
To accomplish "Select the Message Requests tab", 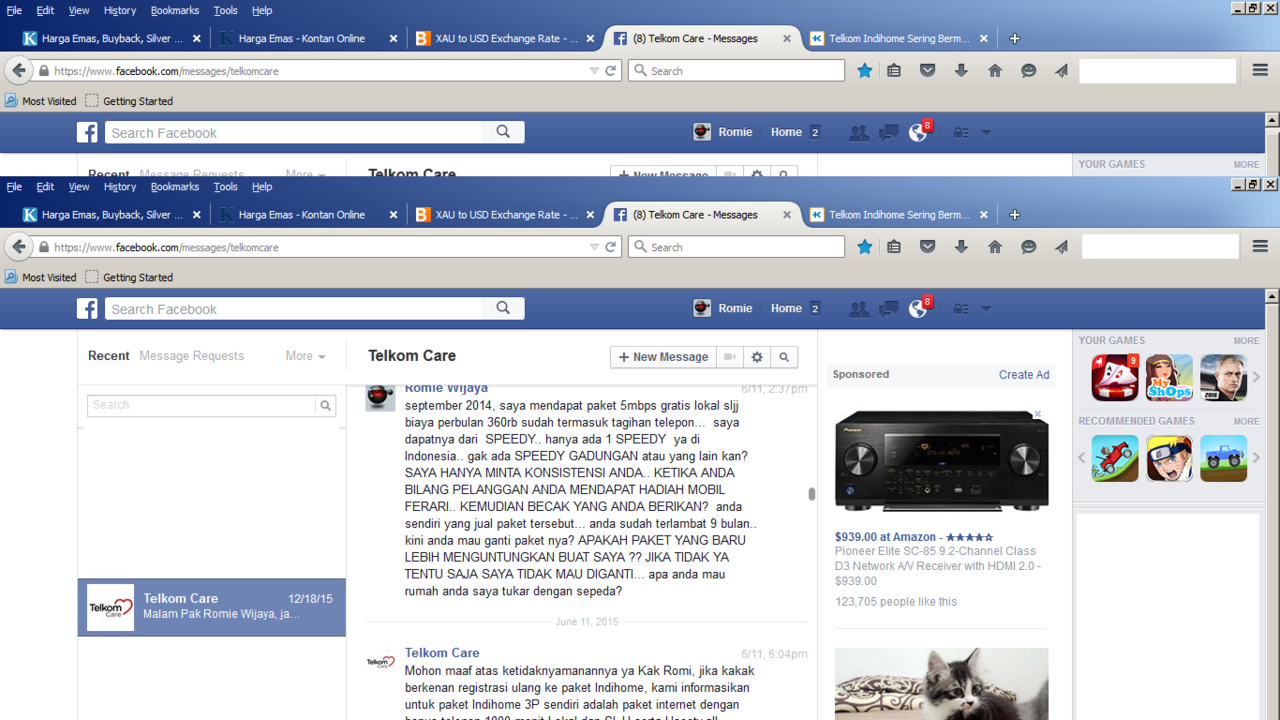I will (192, 356).
